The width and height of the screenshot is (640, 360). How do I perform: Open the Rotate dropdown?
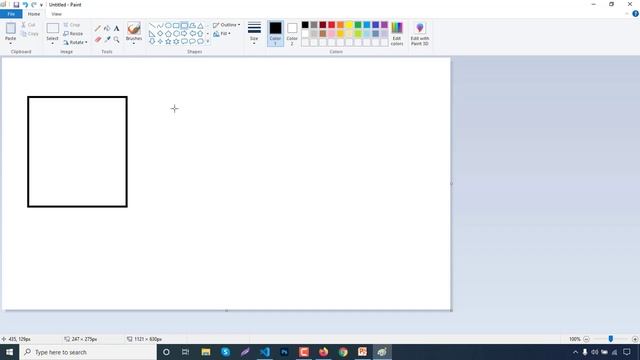(x=75, y=42)
